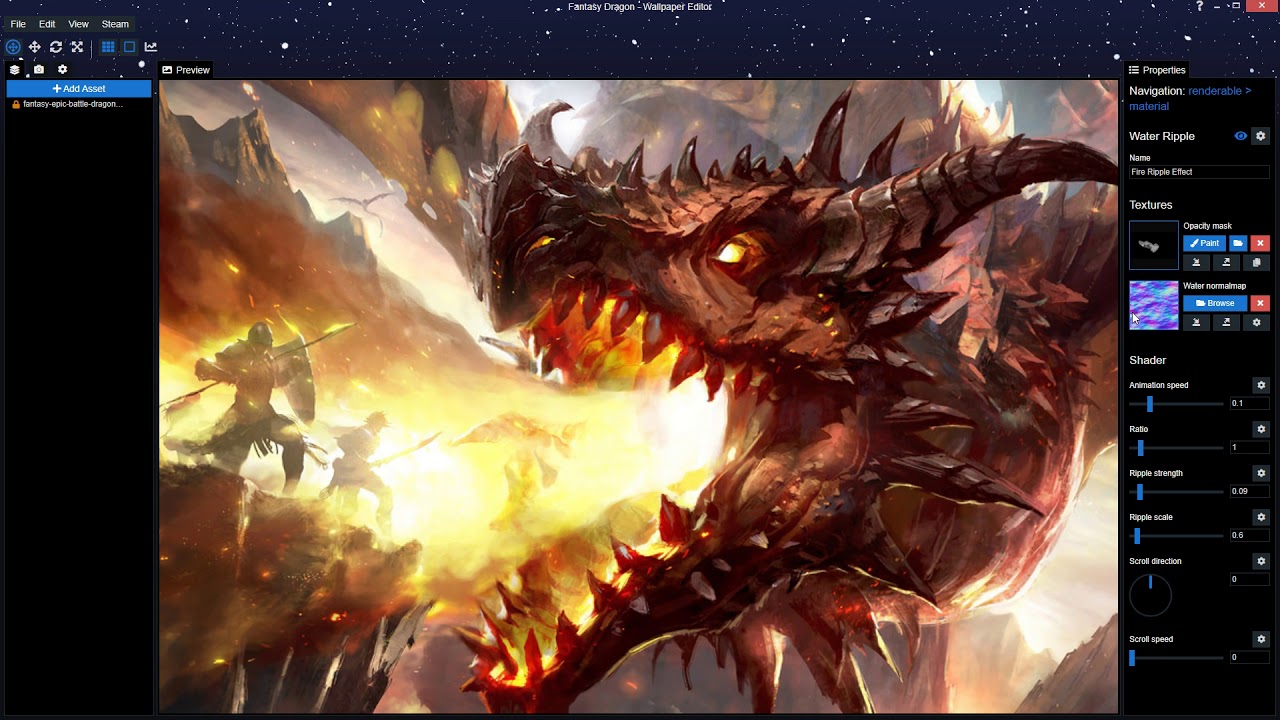Image resolution: width=1280 pixels, height=720 pixels.
Task: Click import icon under Water normalmap
Action: 1196,323
